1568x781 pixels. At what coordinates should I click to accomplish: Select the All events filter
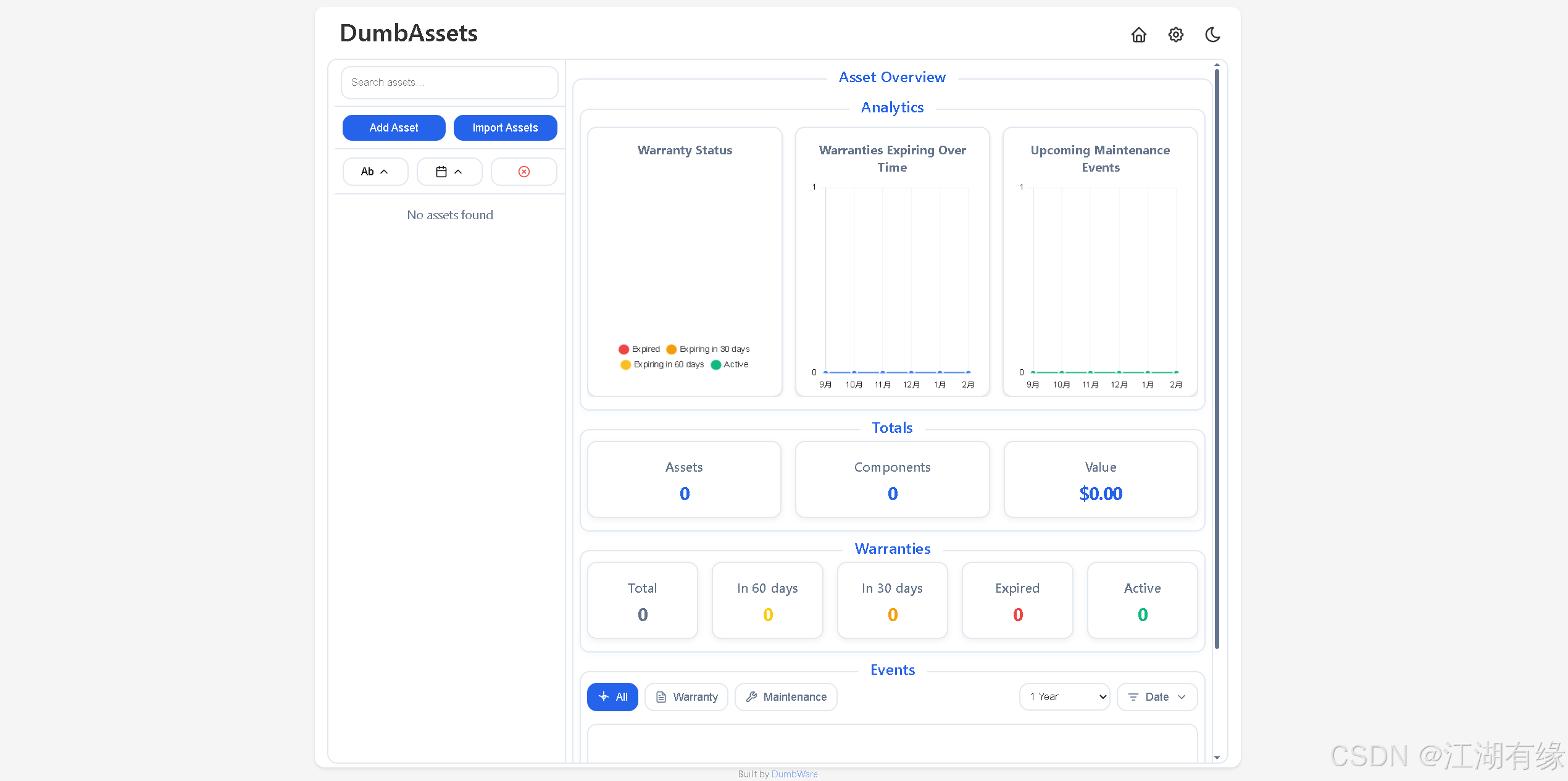pos(612,697)
